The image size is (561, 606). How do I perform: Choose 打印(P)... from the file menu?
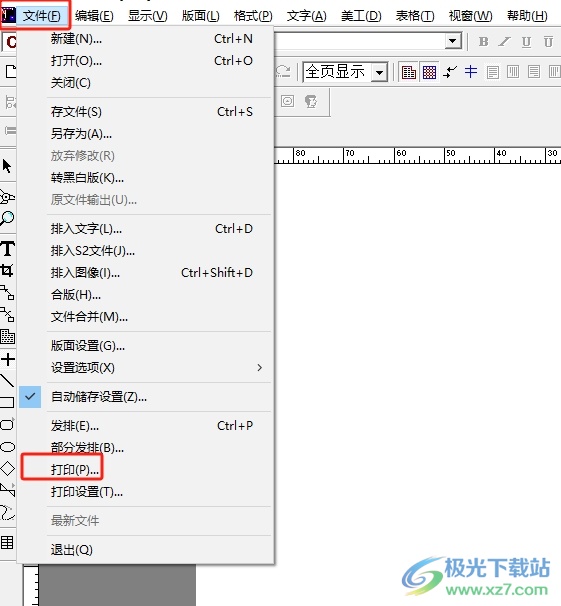point(75,470)
